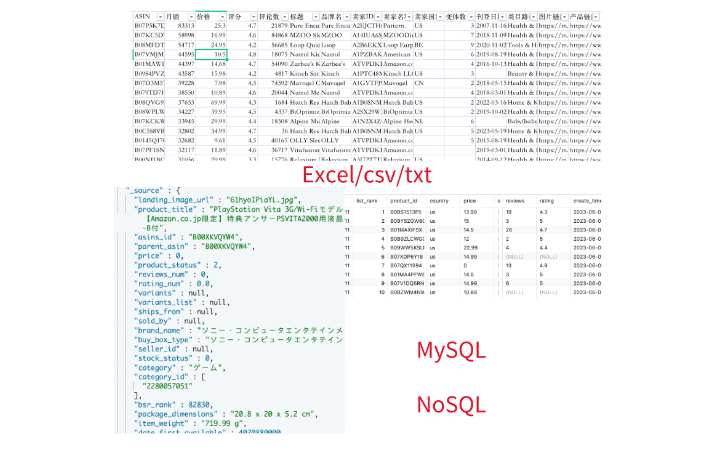The image size is (720, 450).
Task: Select the "sold_by" JSON line
Action: [169, 321]
